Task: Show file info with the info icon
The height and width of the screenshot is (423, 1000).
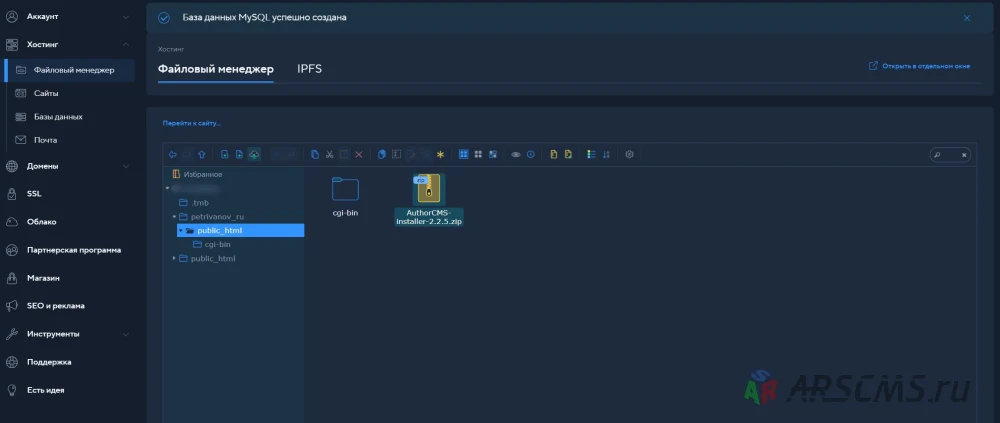Action: click(531, 154)
